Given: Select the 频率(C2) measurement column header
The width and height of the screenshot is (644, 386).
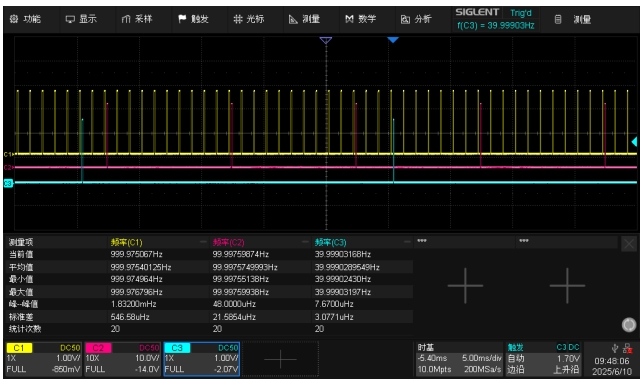Looking at the screenshot, I should 229,242.
